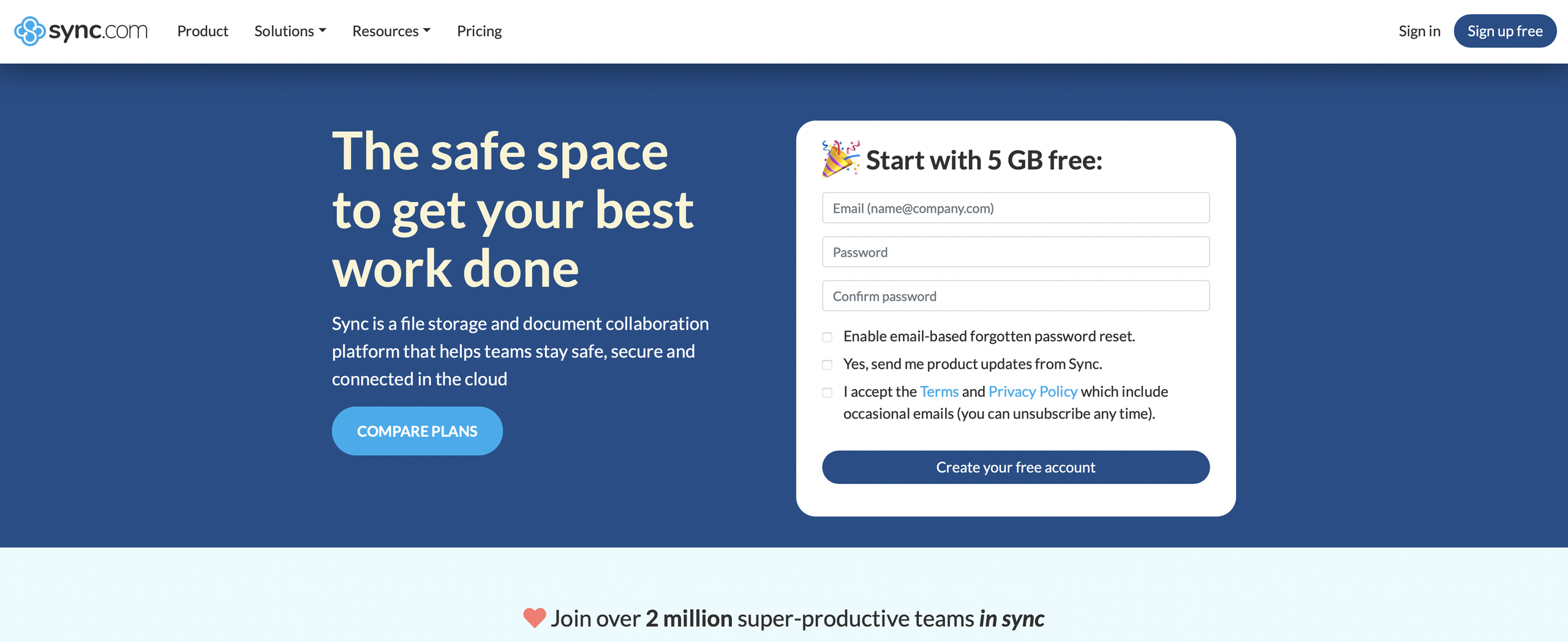Open the Sign in link
Viewport: 1568px width, 642px height.
[1419, 31]
